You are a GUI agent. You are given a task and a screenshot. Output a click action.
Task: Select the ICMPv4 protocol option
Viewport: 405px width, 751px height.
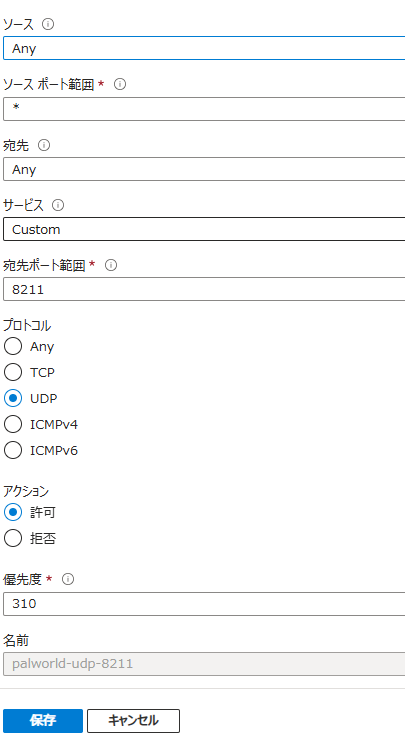pyautogui.click(x=13, y=424)
